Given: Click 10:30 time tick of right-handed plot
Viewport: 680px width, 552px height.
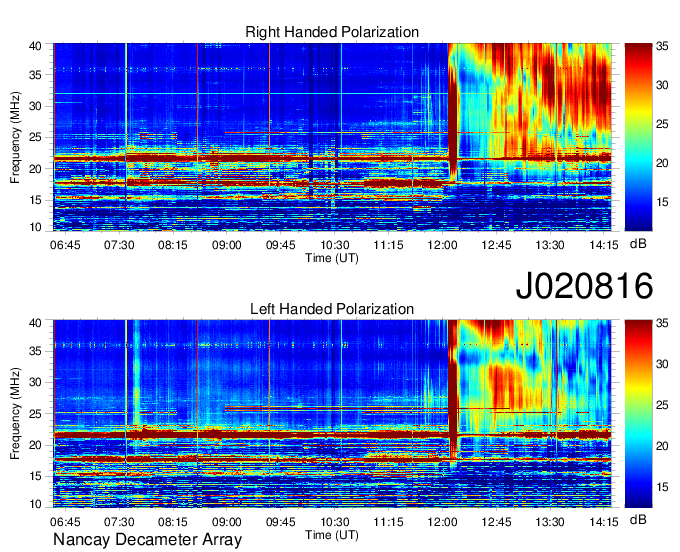Looking at the screenshot, I should pyautogui.click(x=334, y=245).
